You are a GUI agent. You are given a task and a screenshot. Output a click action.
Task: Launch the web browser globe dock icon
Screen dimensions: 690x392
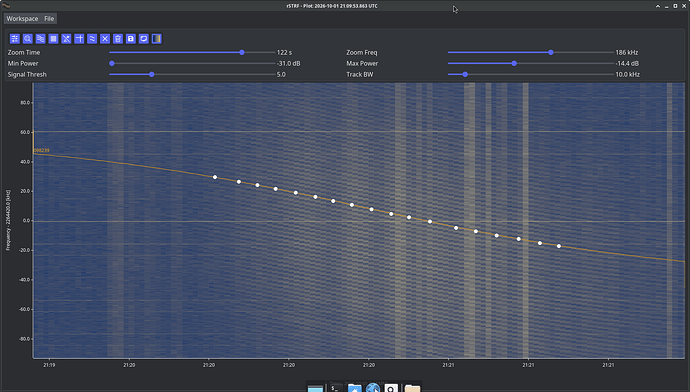pyautogui.click(x=373, y=388)
